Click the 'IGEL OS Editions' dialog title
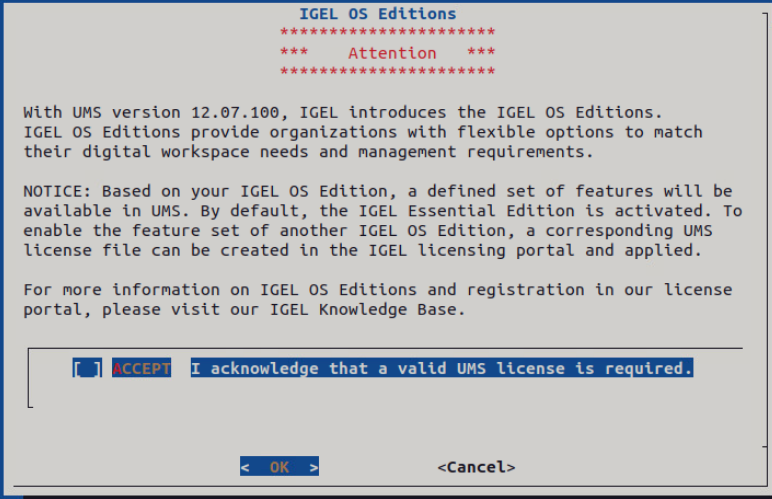Viewport: 772px width, 499px height. pyautogui.click(x=378, y=14)
